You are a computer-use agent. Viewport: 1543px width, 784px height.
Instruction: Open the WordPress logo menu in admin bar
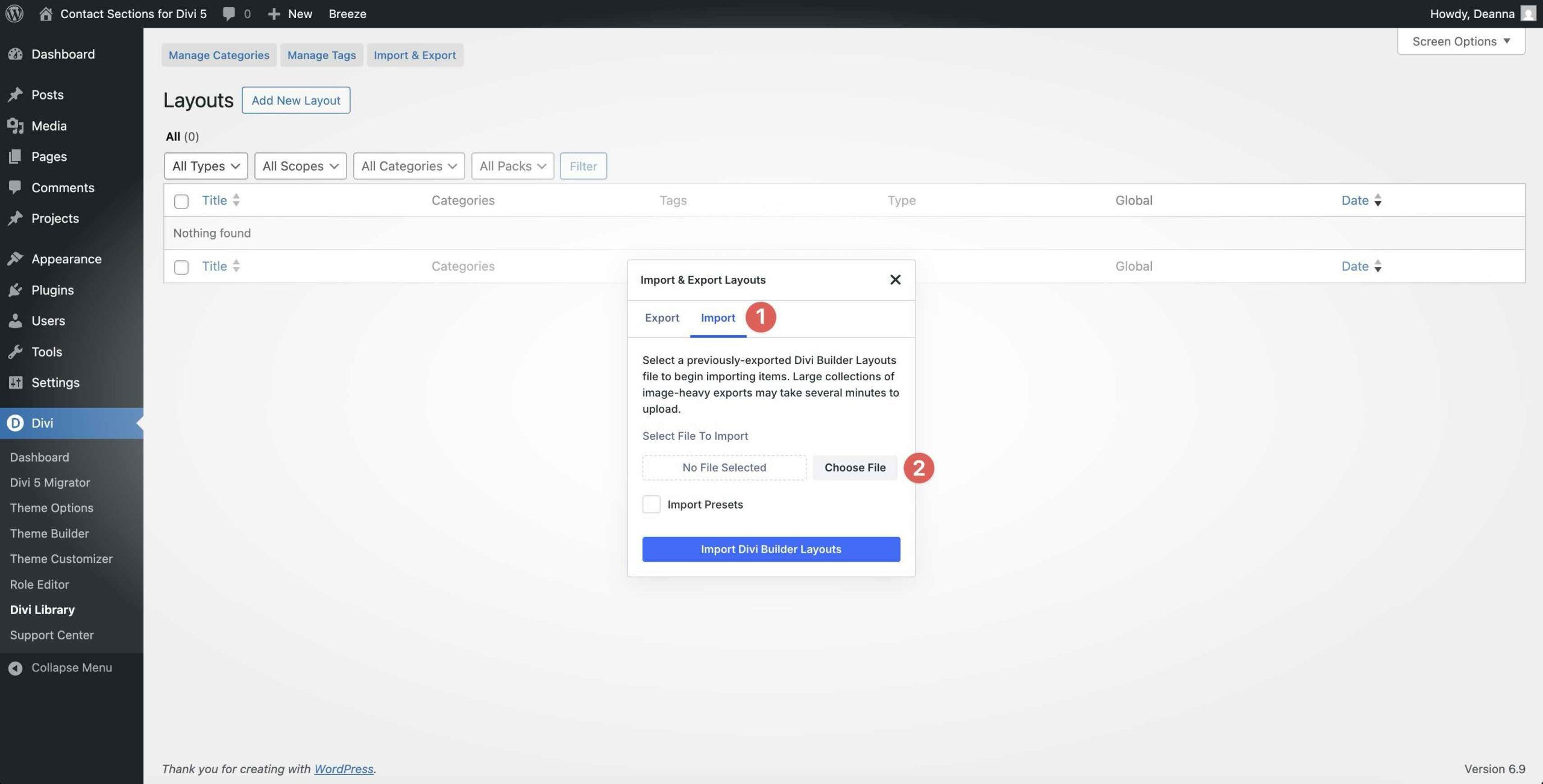tap(14, 13)
